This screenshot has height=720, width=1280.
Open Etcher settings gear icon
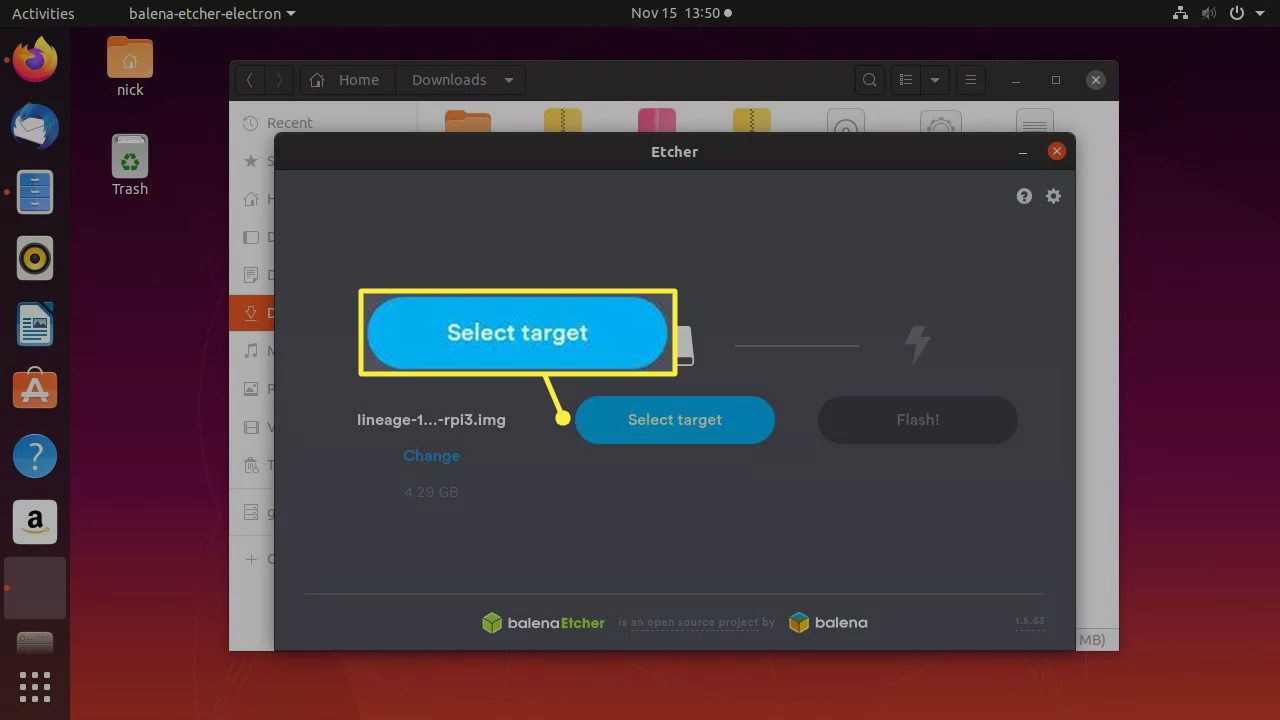pyautogui.click(x=1053, y=196)
